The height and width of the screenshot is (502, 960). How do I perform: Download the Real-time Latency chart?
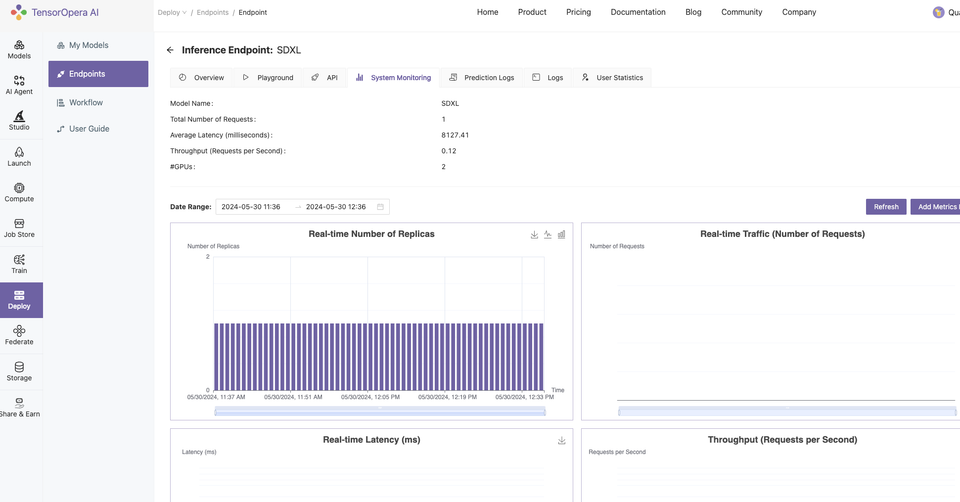point(561,441)
